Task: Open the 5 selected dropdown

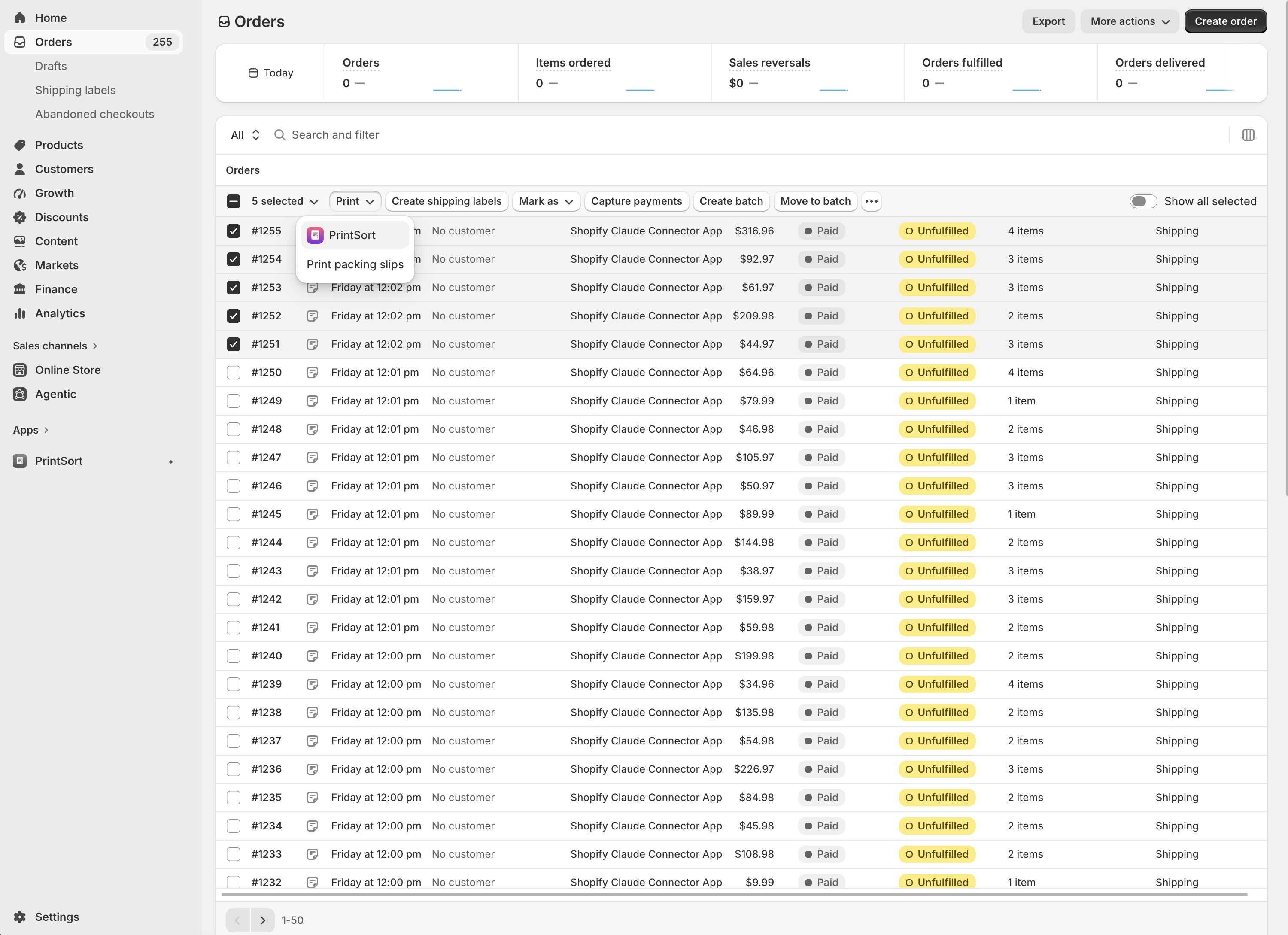Action: [x=285, y=201]
